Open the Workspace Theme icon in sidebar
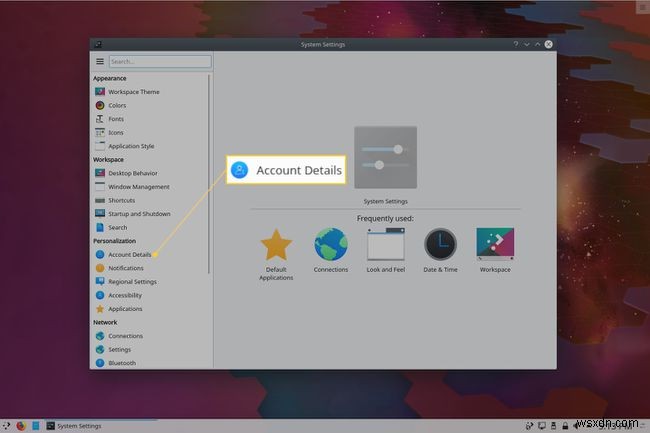Viewport: 650px width, 433px height. [100, 92]
